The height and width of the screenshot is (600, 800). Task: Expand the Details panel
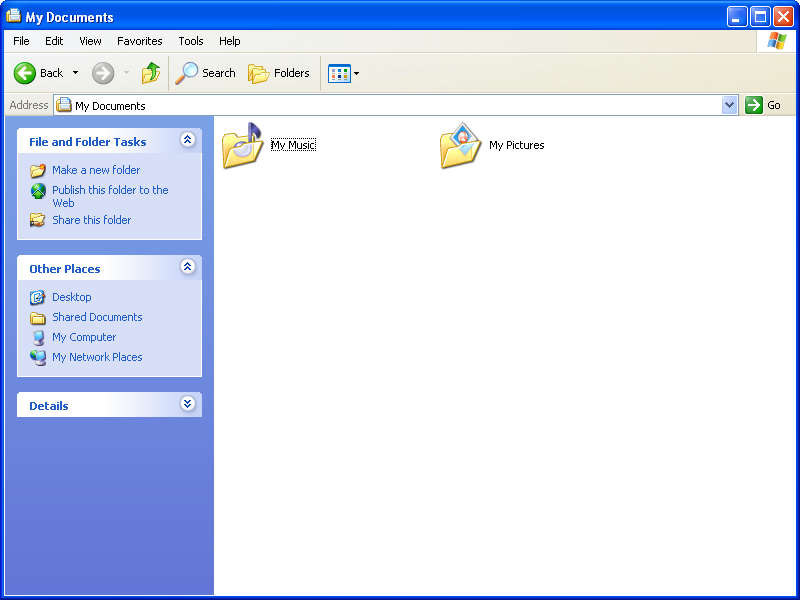point(188,404)
